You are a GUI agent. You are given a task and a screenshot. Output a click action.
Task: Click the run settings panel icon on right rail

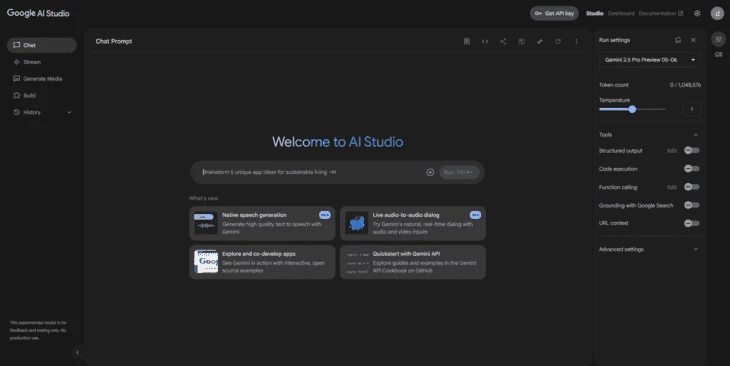pos(718,39)
